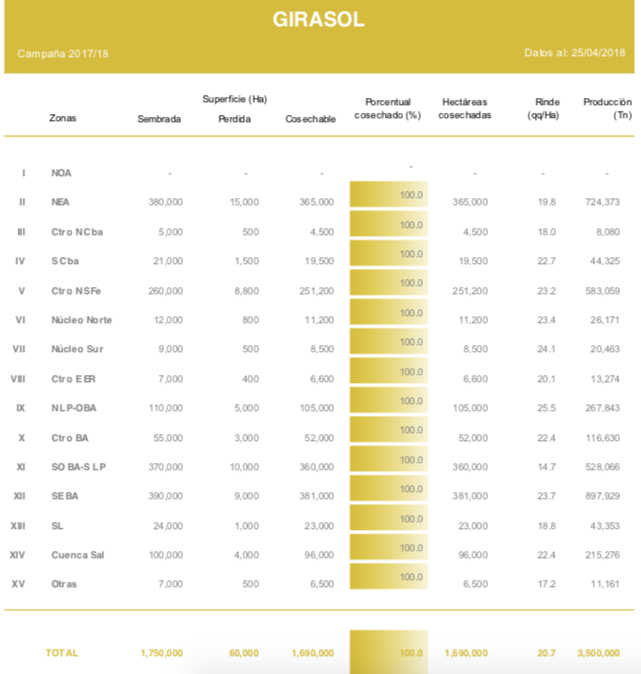Select the Zonas column header

tap(63, 118)
